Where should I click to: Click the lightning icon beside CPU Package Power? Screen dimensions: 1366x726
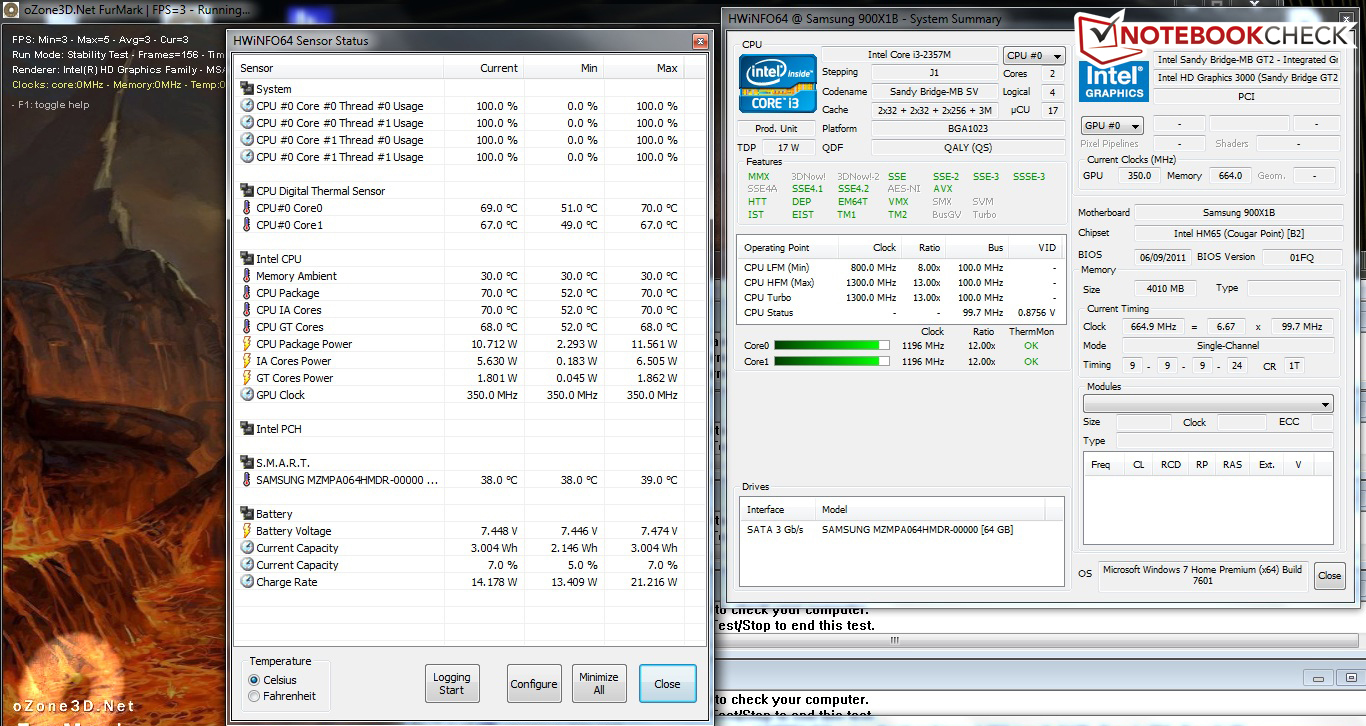(x=247, y=344)
